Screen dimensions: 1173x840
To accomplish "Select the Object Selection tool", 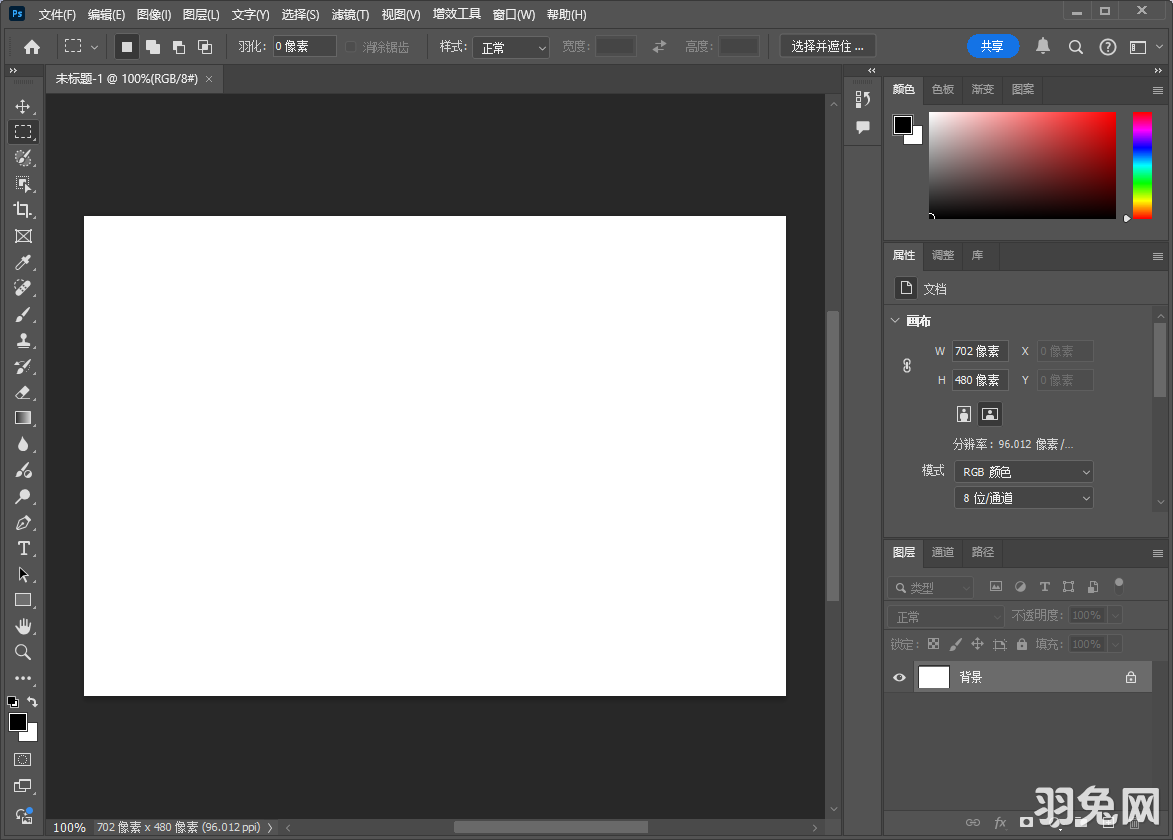I will pyautogui.click(x=23, y=184).
